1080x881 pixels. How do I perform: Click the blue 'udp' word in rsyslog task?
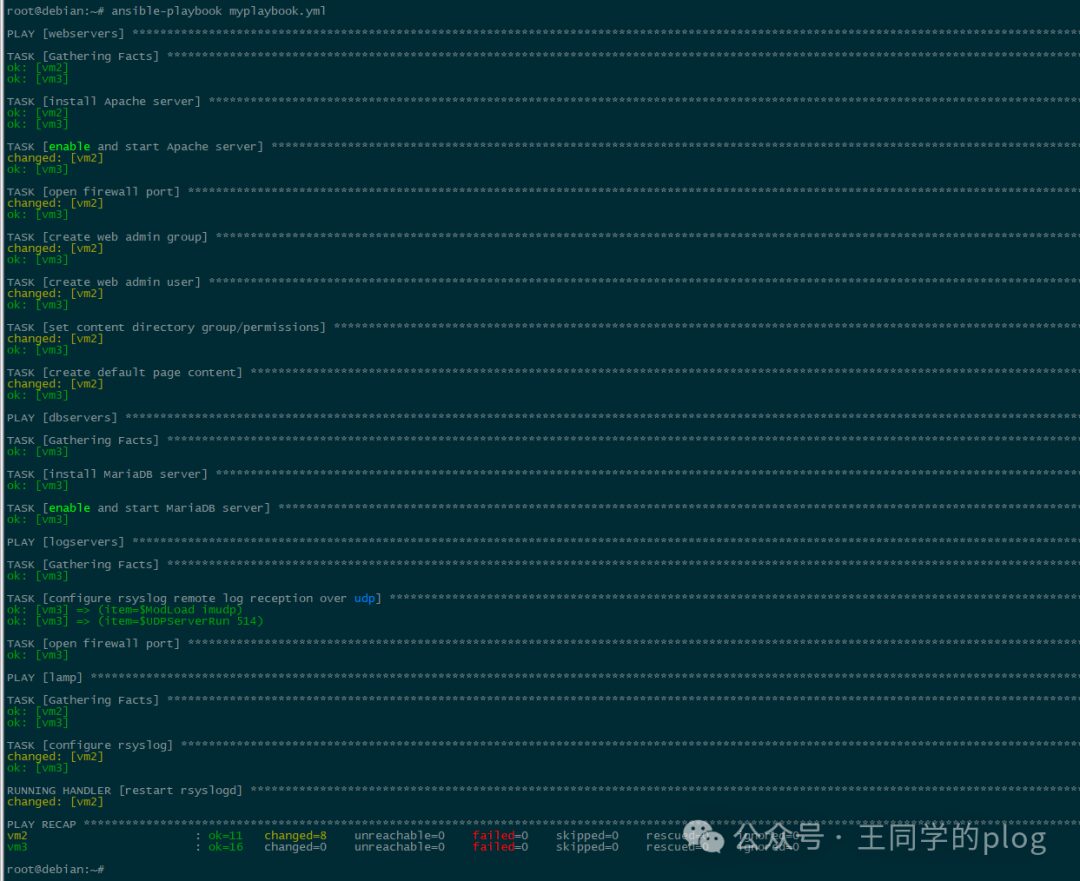(364, 599)
